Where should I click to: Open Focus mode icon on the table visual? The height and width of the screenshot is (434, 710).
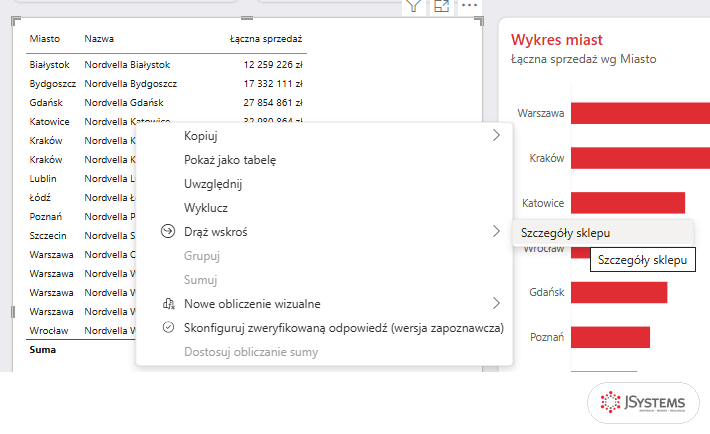(x=441, y=6)
